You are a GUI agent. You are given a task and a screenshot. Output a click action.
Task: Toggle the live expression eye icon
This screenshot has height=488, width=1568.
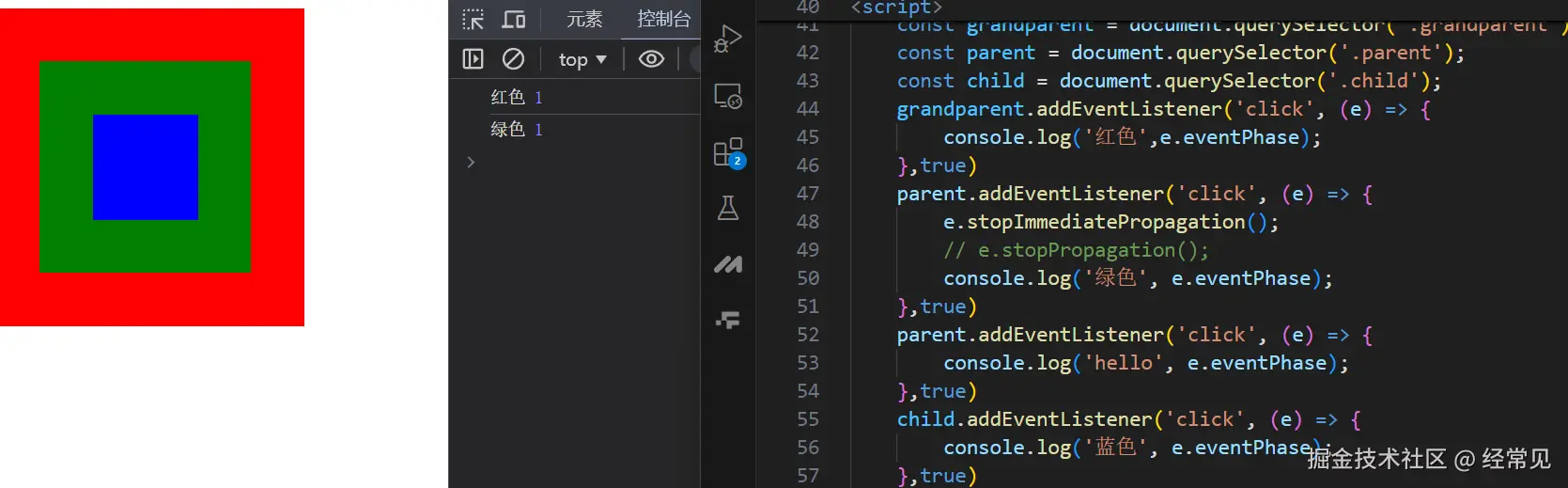click(x=651, y=59)
